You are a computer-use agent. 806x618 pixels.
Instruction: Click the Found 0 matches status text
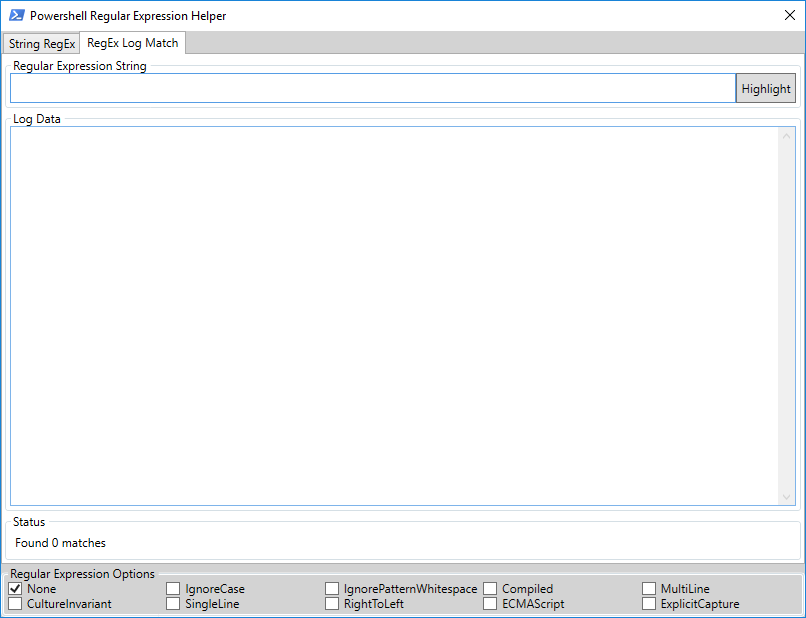click(60, 543)
